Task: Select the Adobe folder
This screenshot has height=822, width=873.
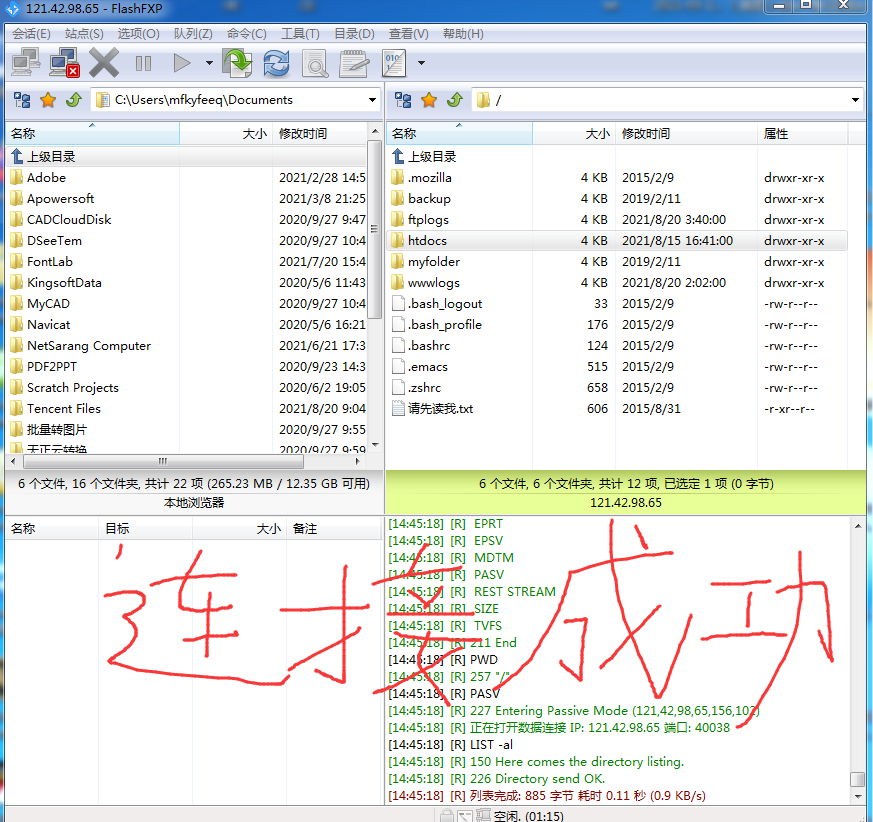Action: coord(187,178)
